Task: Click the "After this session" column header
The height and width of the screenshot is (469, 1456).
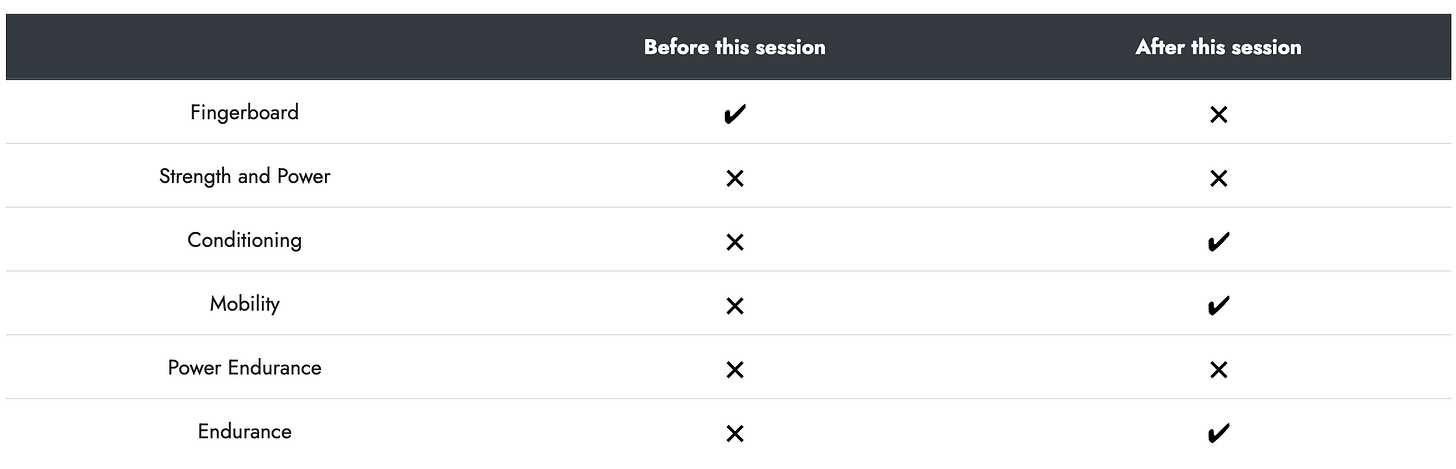Action: point(1218,47)
